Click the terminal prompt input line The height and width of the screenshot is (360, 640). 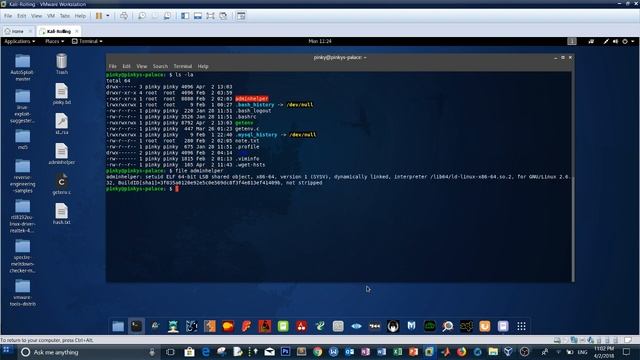[338, 189]
